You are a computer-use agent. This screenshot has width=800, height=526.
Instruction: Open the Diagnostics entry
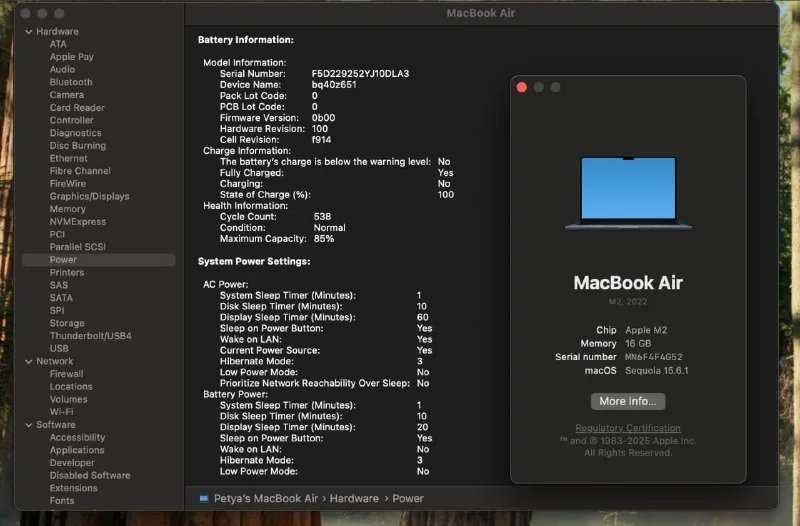click(76, 133)
